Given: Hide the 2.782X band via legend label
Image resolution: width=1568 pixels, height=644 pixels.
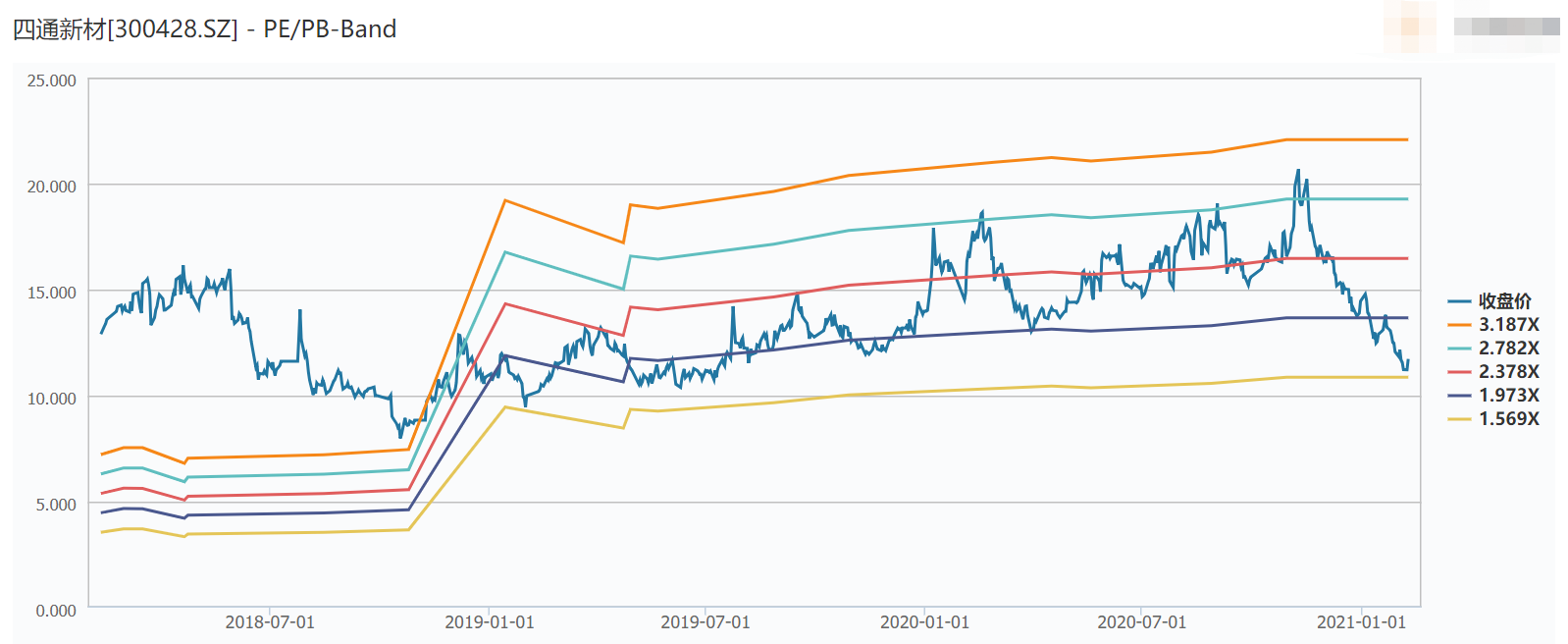Looking at the screenshot, I should [x=1508, y=349].
